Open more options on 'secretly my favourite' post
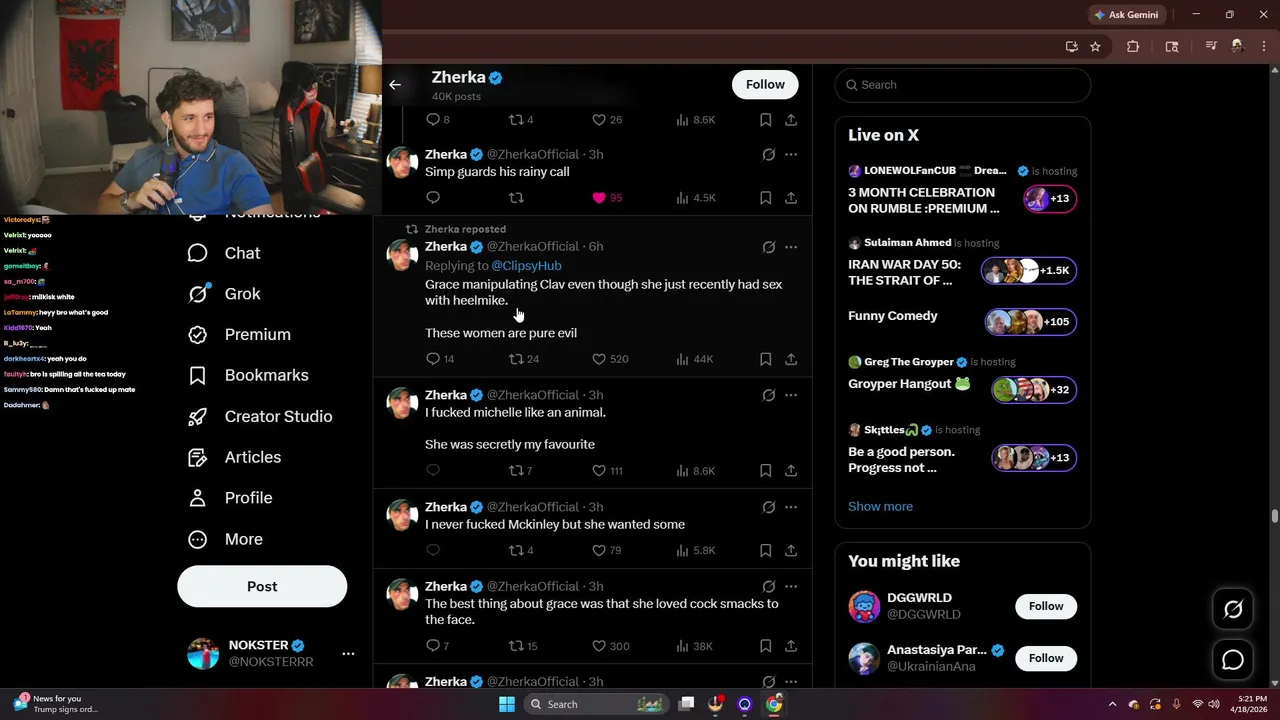Viewport: 1280px width, 720px height. point(791,395)
